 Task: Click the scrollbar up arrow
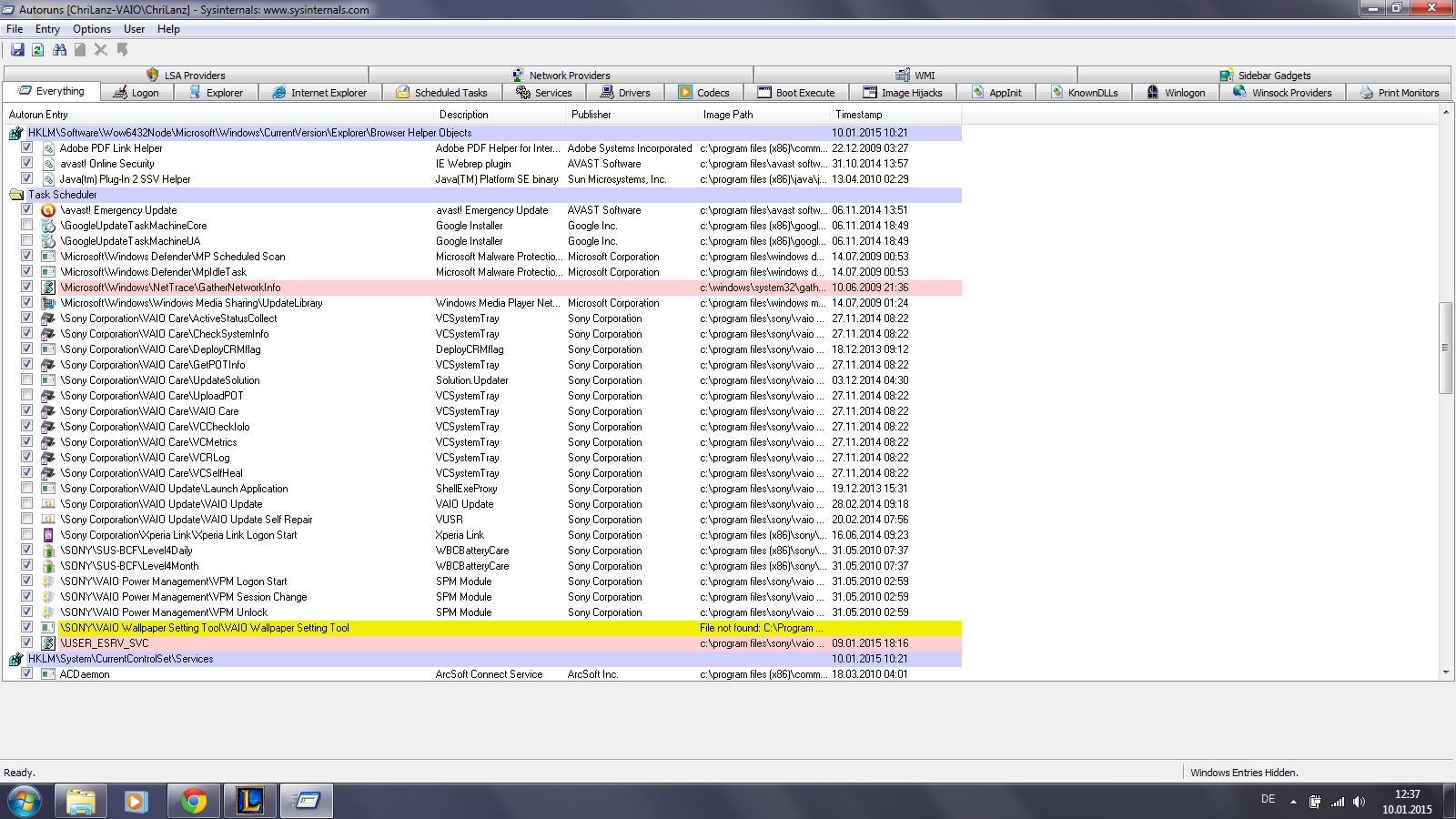(1445, 113)
